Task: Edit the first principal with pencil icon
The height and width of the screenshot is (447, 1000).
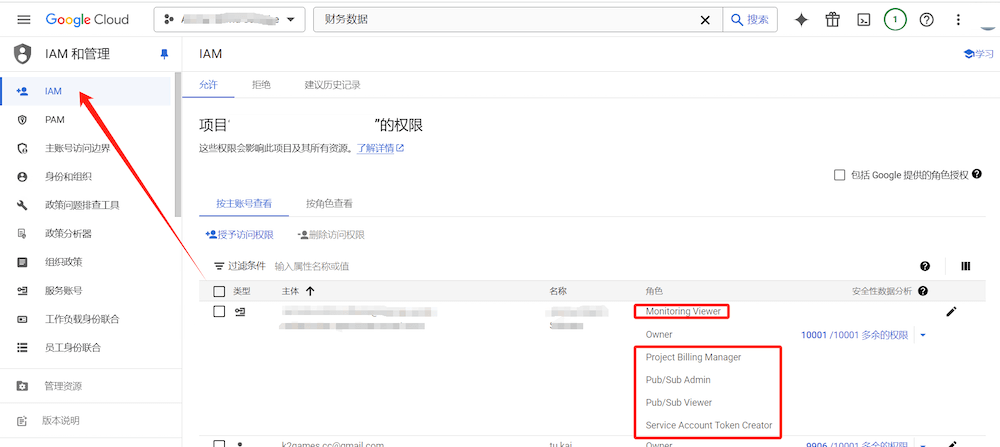Action: pyautogui.click(x=951, y=312)
